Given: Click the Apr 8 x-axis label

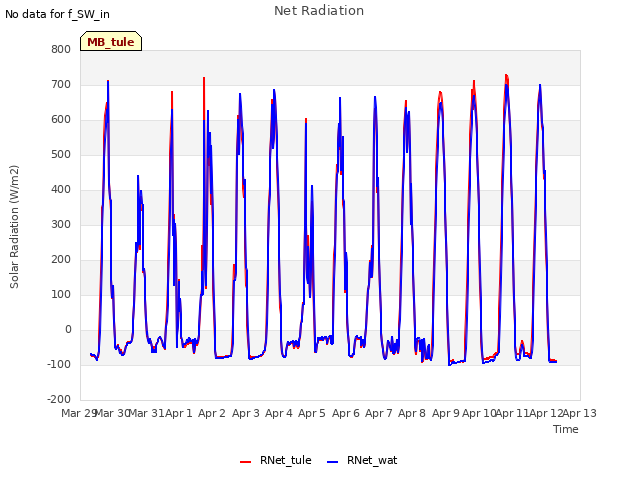Looking at the screenshot, I should 412,413.
